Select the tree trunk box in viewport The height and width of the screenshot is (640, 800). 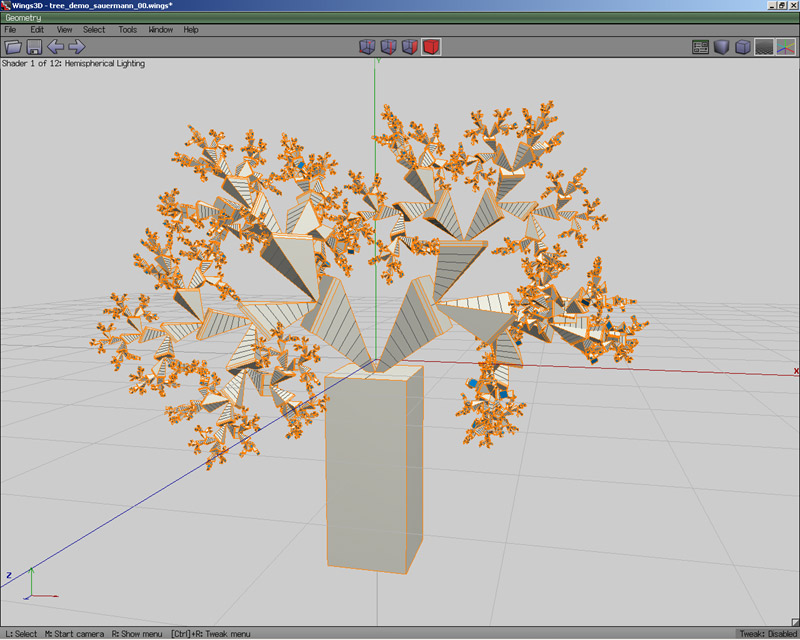pyautogui.click(x=374, y=470)
